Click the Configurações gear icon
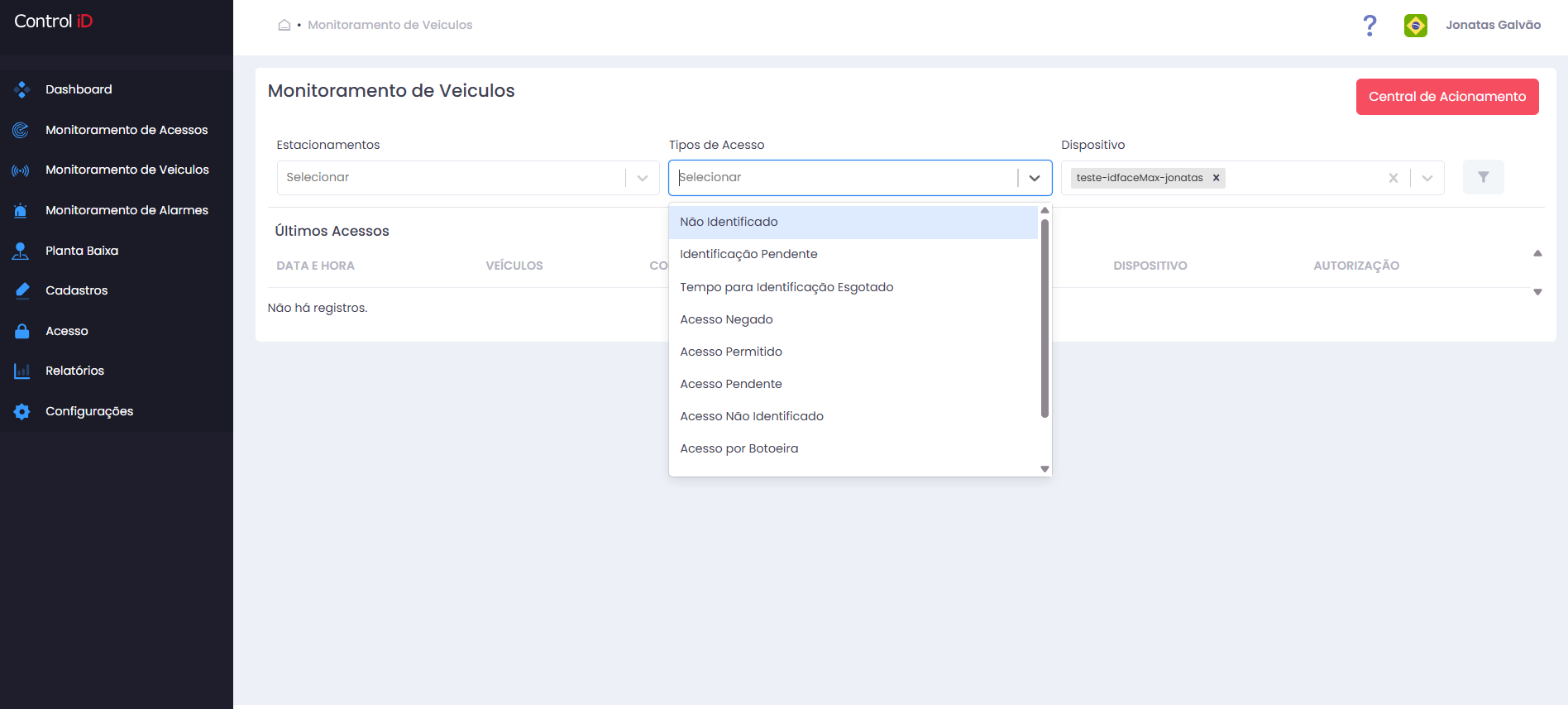Screen dimensions: 1568x709 [22, 411]
